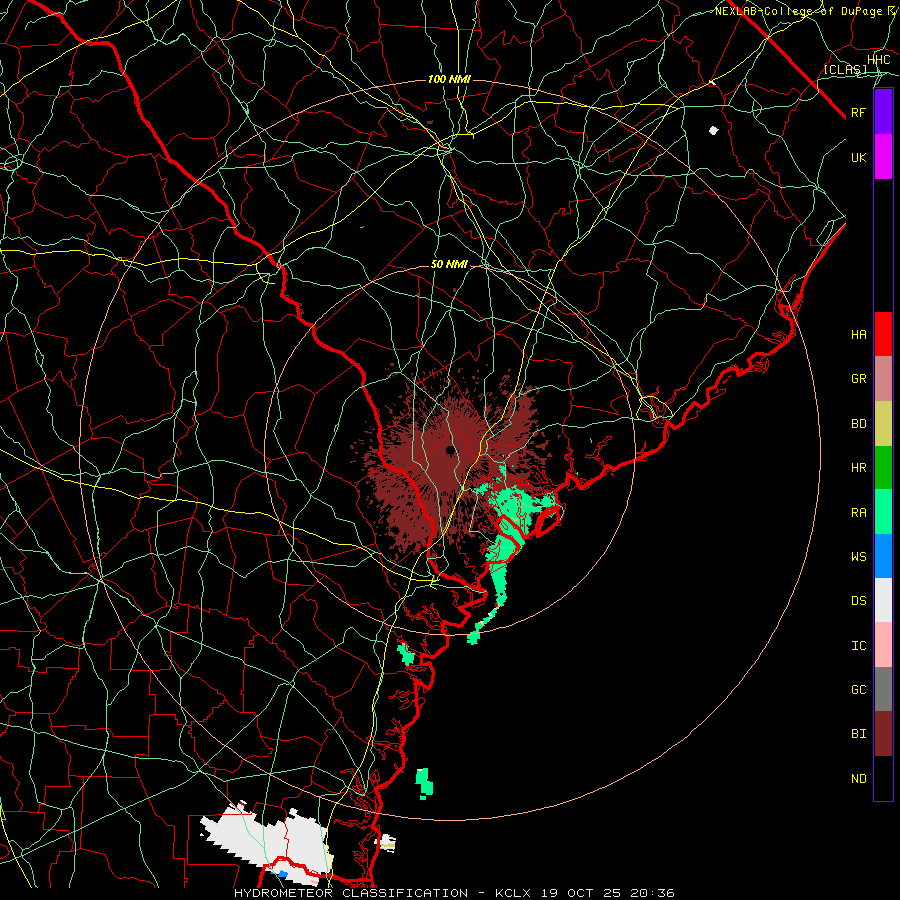The width and height of the screenshot is (900, 900).
Task: Click the RA bright green legend swatch
Action: [883, 512]
